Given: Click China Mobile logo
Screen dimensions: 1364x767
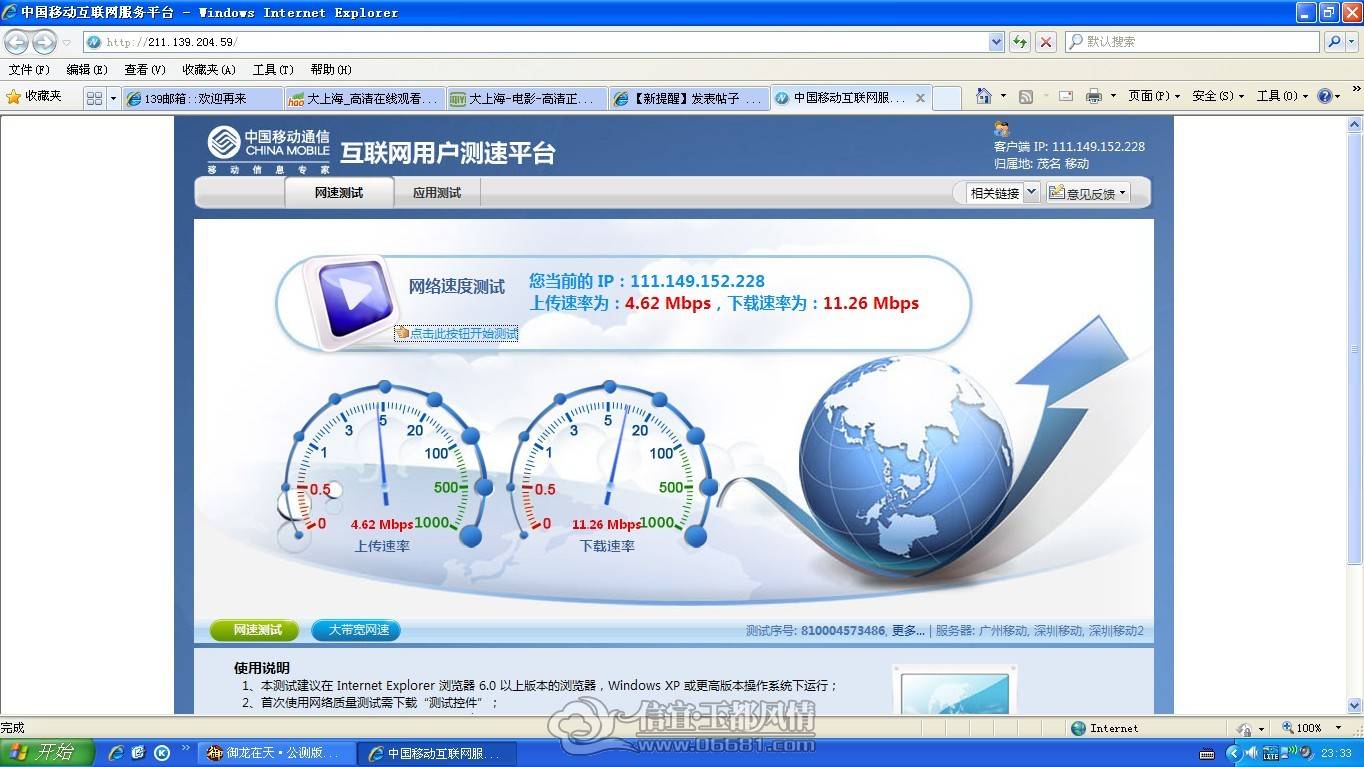Looking at the screenshot, I should [268, 148].
